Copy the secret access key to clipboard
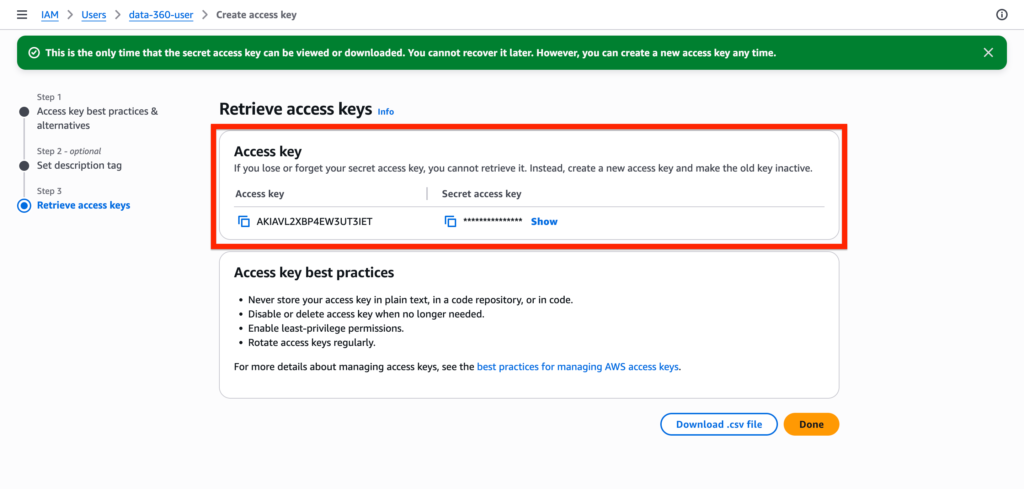Image resolution: width=1024 pixels, height=489 pixels. click(x=450, y=221)
